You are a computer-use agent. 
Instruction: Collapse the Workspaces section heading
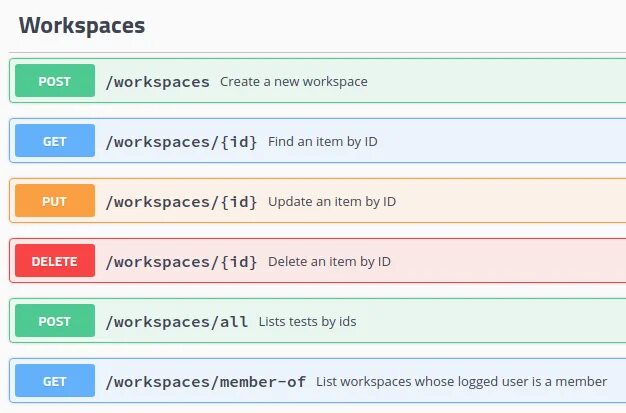click(82, 26)
